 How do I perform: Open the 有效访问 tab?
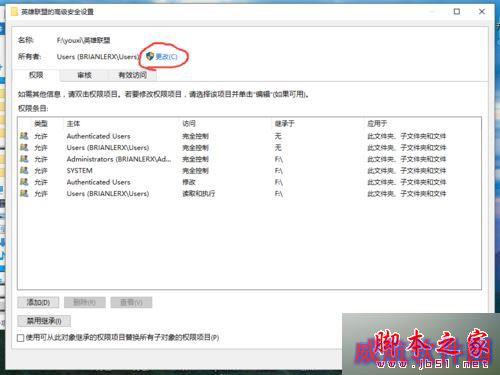point(132,75)
